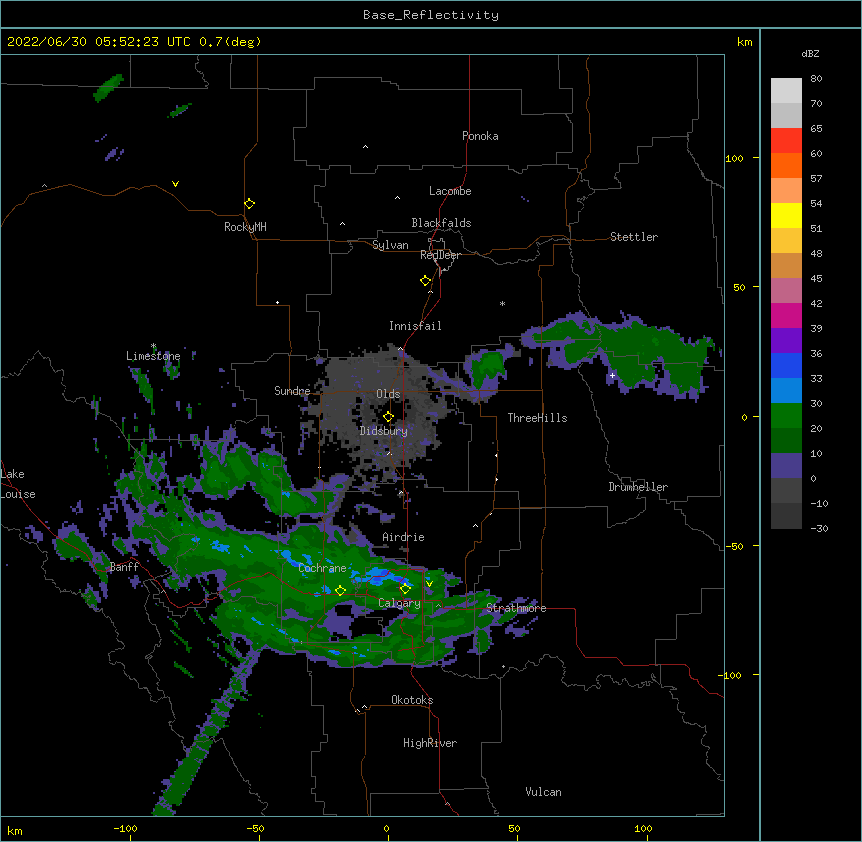Click the Blackfalds label
This screenshot has height=842, width=862.
(x=441, y=223)
